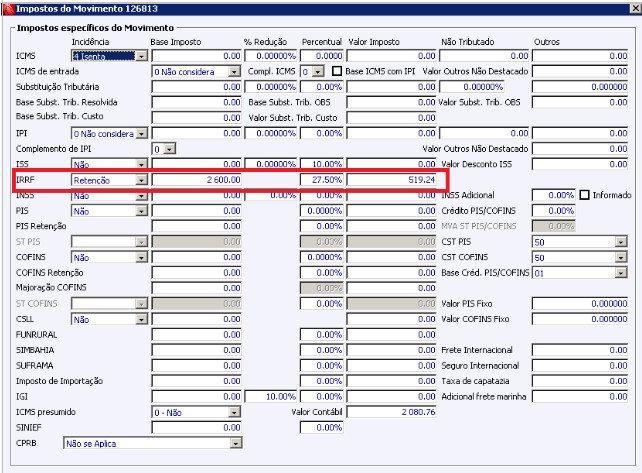Click Valor PIS Fixo field
The width and height of the screenshot is (642, 473).
(x=580, y=303)
